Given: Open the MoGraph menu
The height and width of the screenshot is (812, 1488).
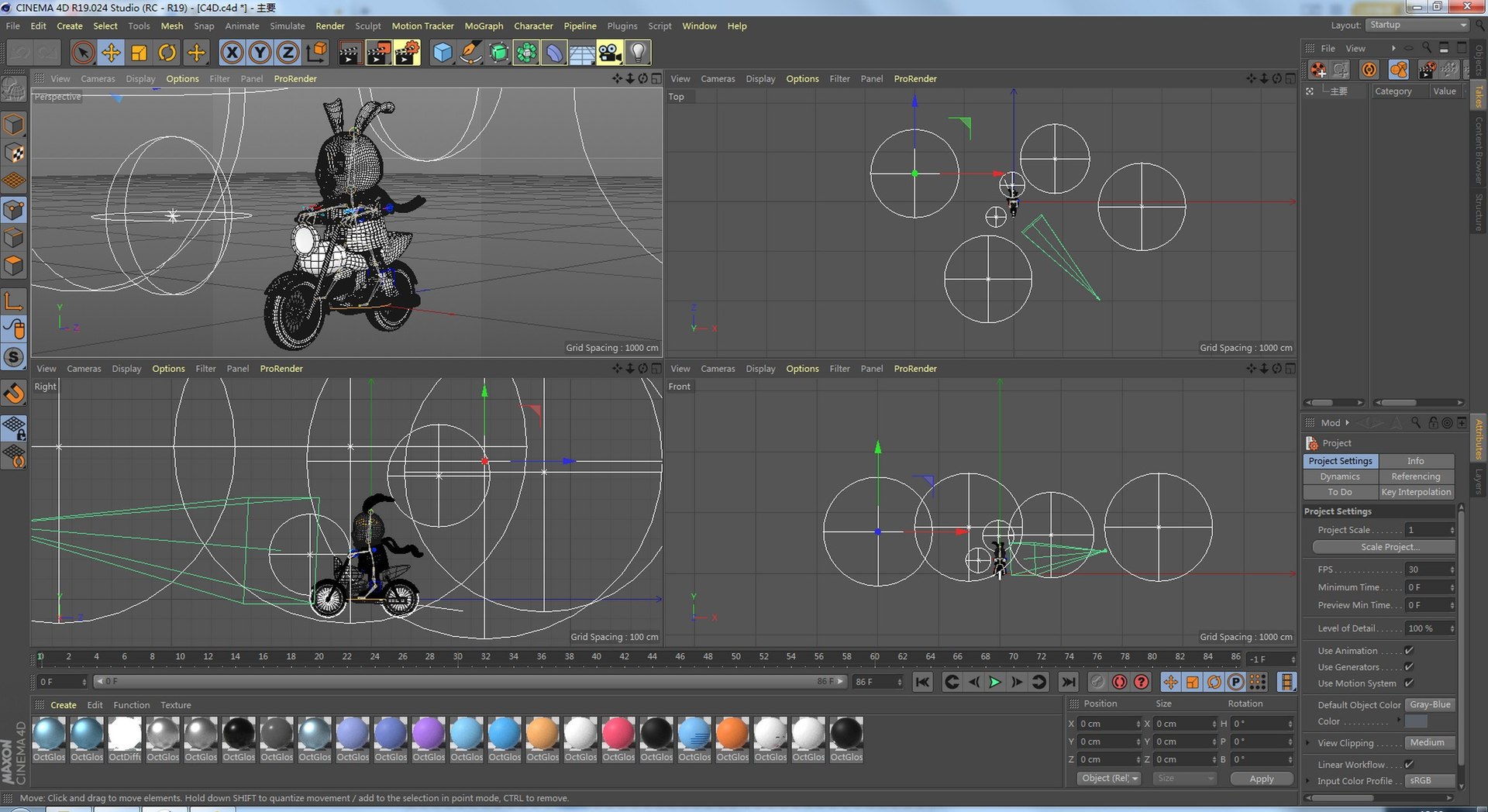Looking at the screenshot, I should pyautogui.click(x=484, y=26).
